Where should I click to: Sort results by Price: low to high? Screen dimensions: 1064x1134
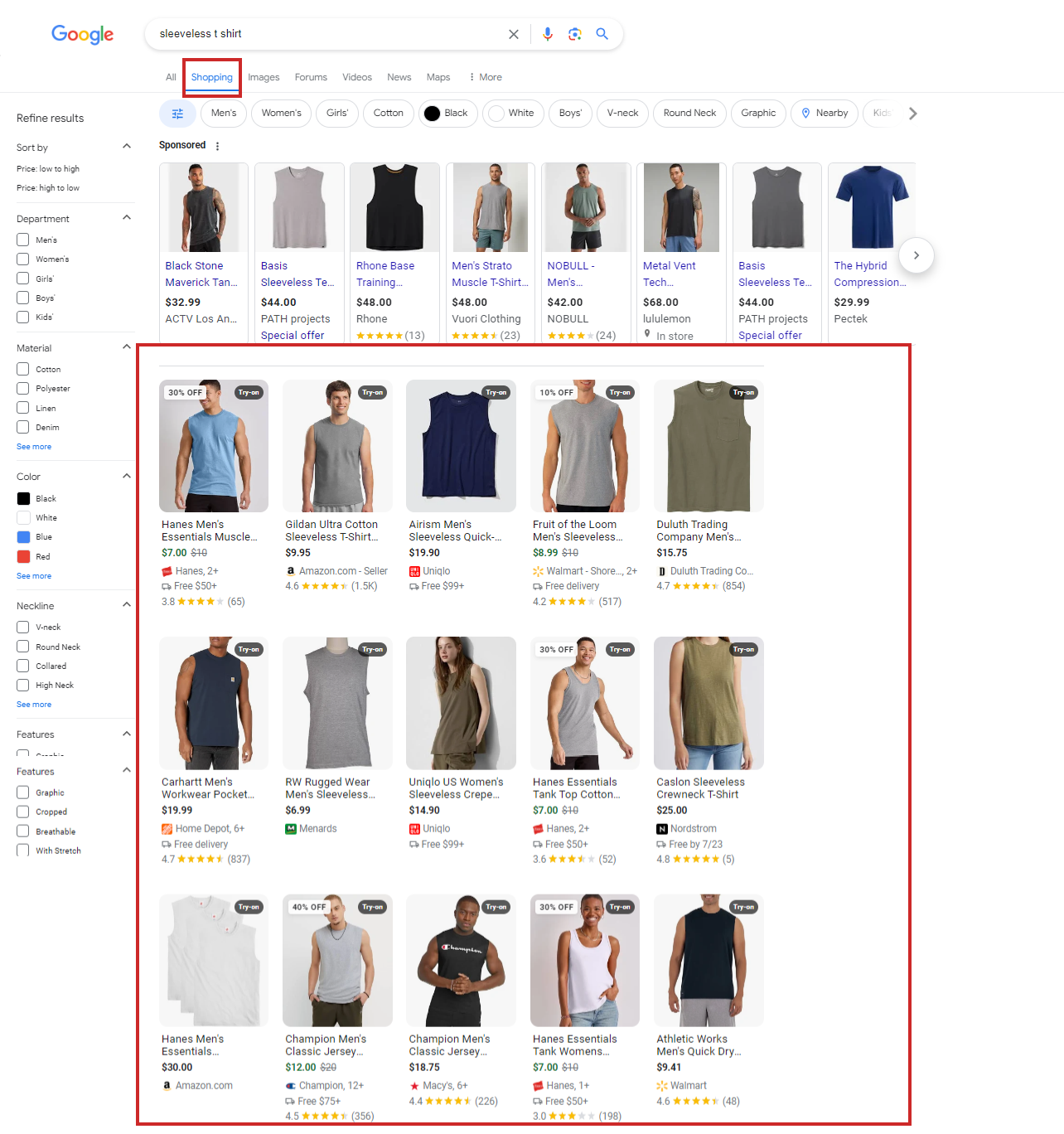(48, 168)
